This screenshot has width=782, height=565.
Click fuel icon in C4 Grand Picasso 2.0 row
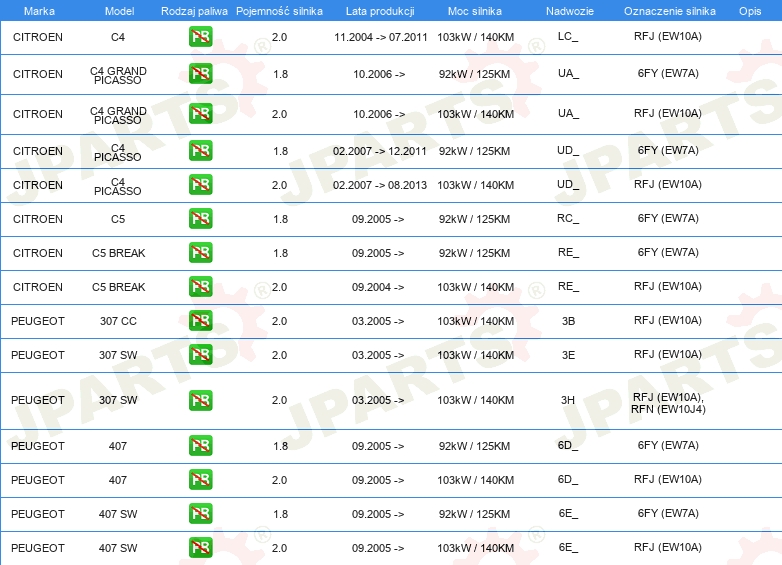[200, 113]
